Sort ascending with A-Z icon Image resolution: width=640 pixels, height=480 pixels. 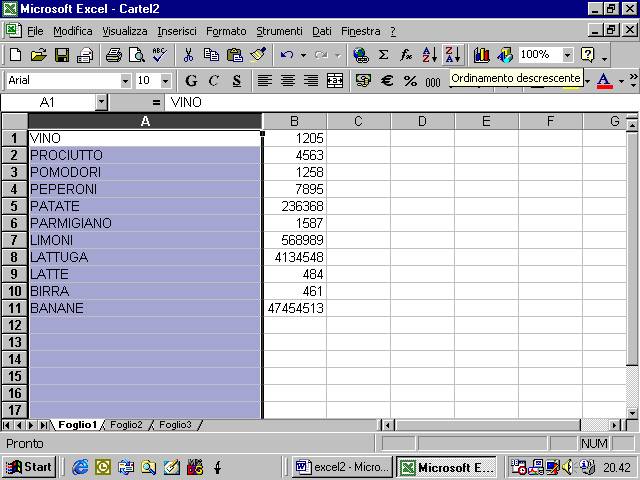pyautogui.click(x=429, y=55)
